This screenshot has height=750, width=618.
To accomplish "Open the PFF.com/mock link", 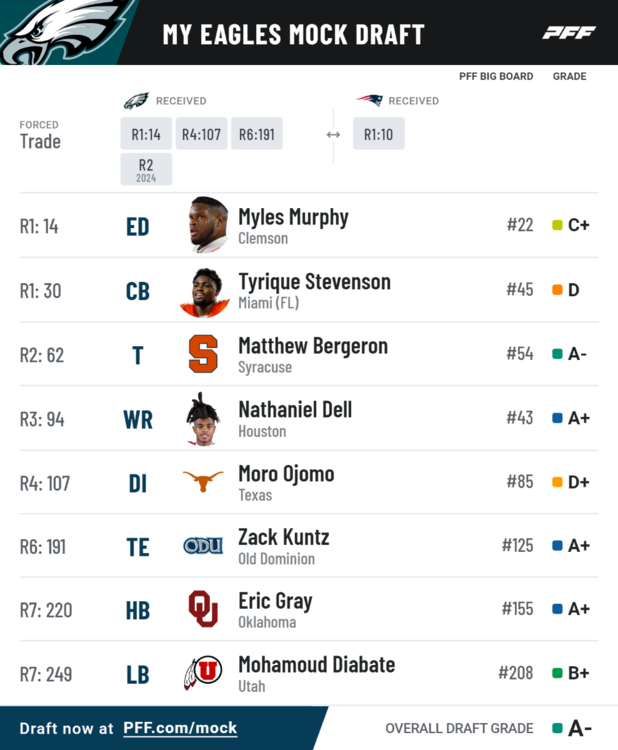I will (180, 728).
